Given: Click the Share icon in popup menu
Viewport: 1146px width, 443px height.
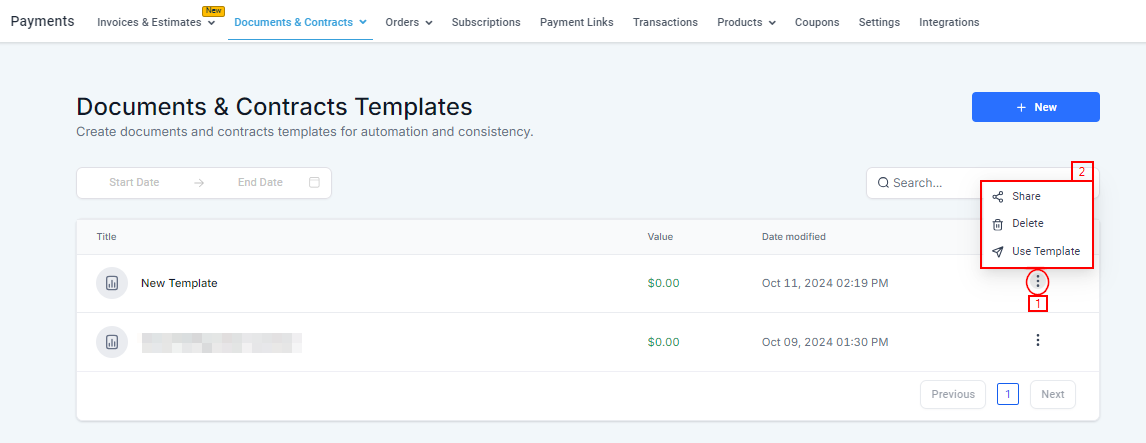Looking at the screenshot, I should tap(998, 197).
